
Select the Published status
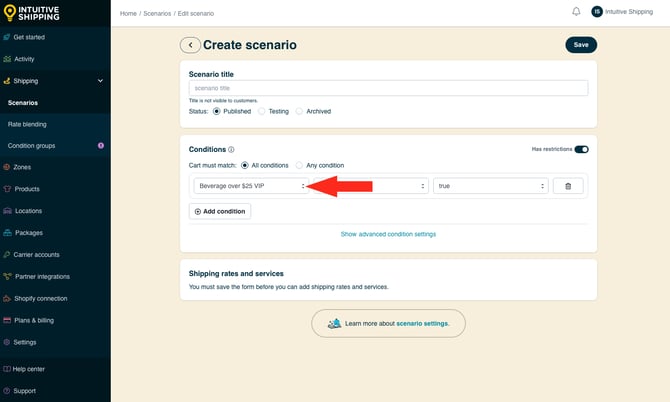click(217, 112)
